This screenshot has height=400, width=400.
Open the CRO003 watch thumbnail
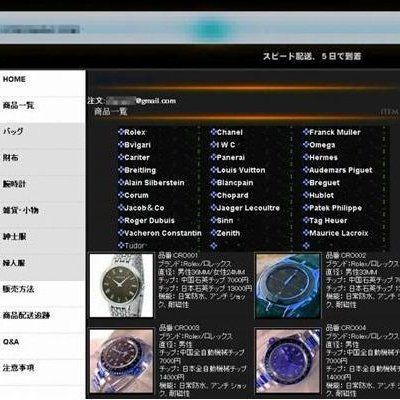tap(121, 361)
